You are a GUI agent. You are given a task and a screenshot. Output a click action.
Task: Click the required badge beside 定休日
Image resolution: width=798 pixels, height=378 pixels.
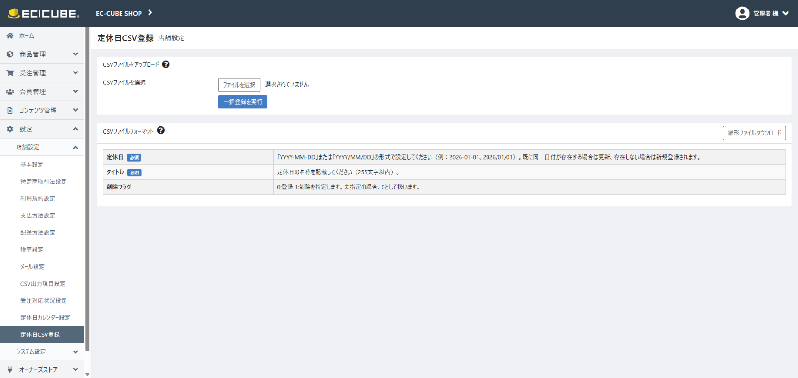pyautogui.click(x=134, y=158)
